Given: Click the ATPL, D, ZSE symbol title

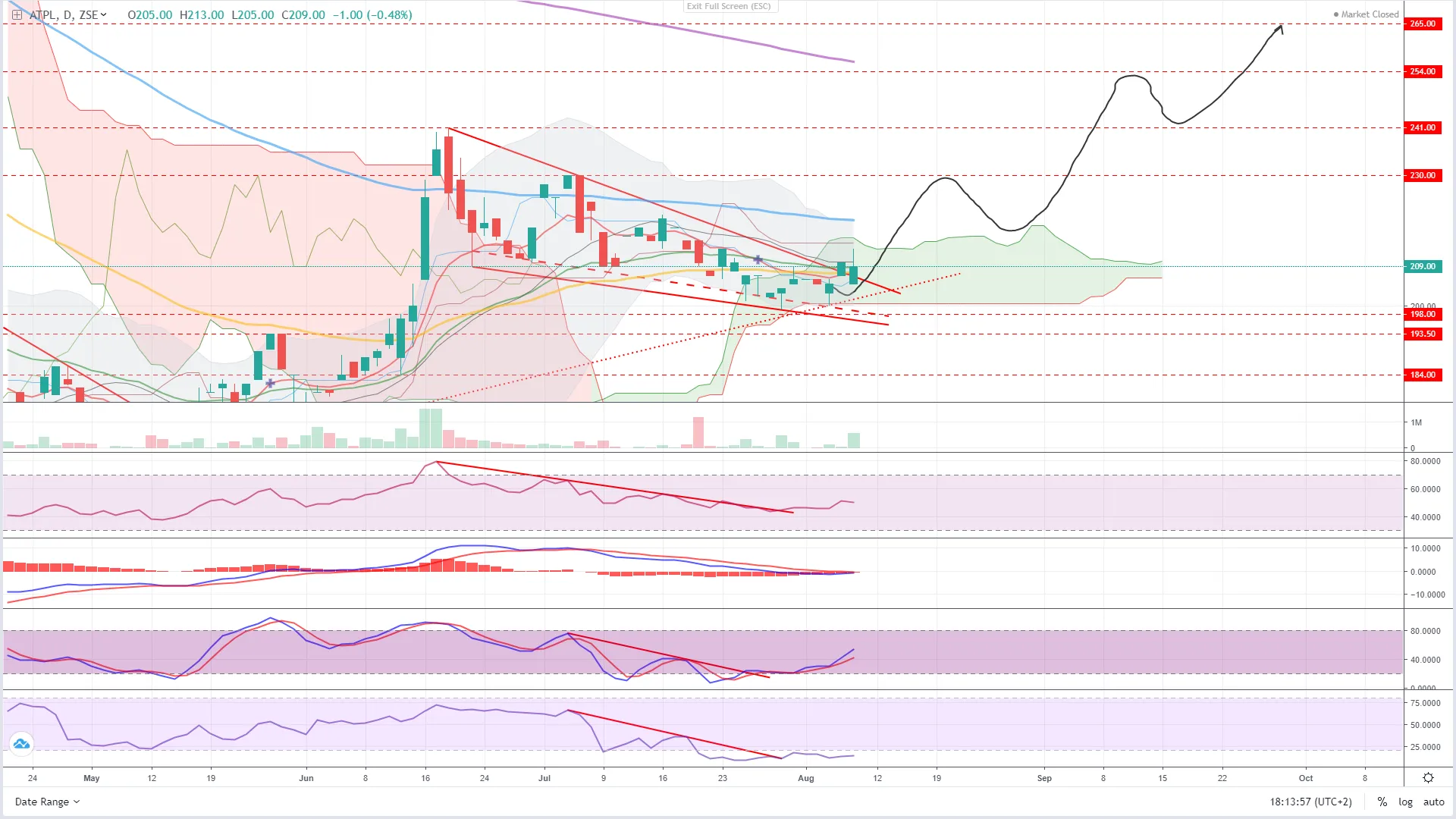Looking at the screenshot, I should click(63, 14).
